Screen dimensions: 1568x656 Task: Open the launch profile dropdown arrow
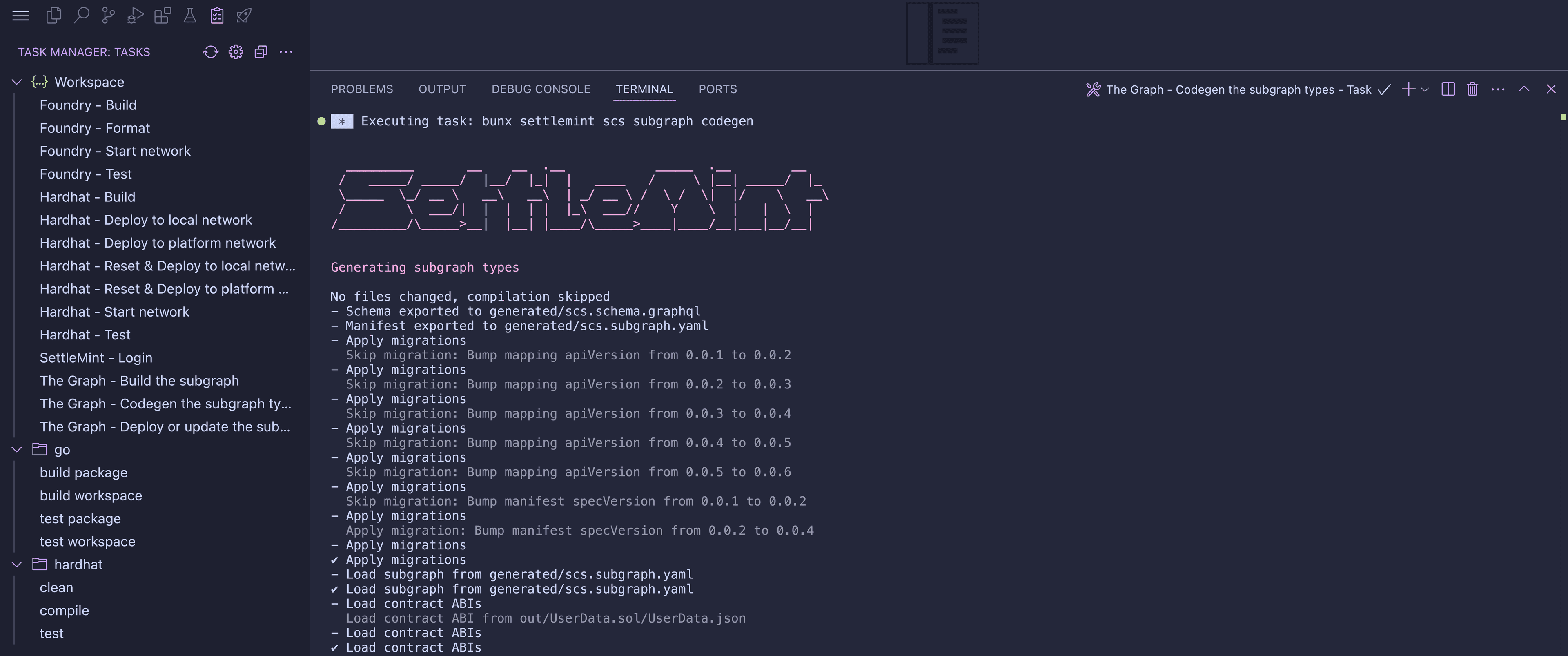(x=1424, y=89)
